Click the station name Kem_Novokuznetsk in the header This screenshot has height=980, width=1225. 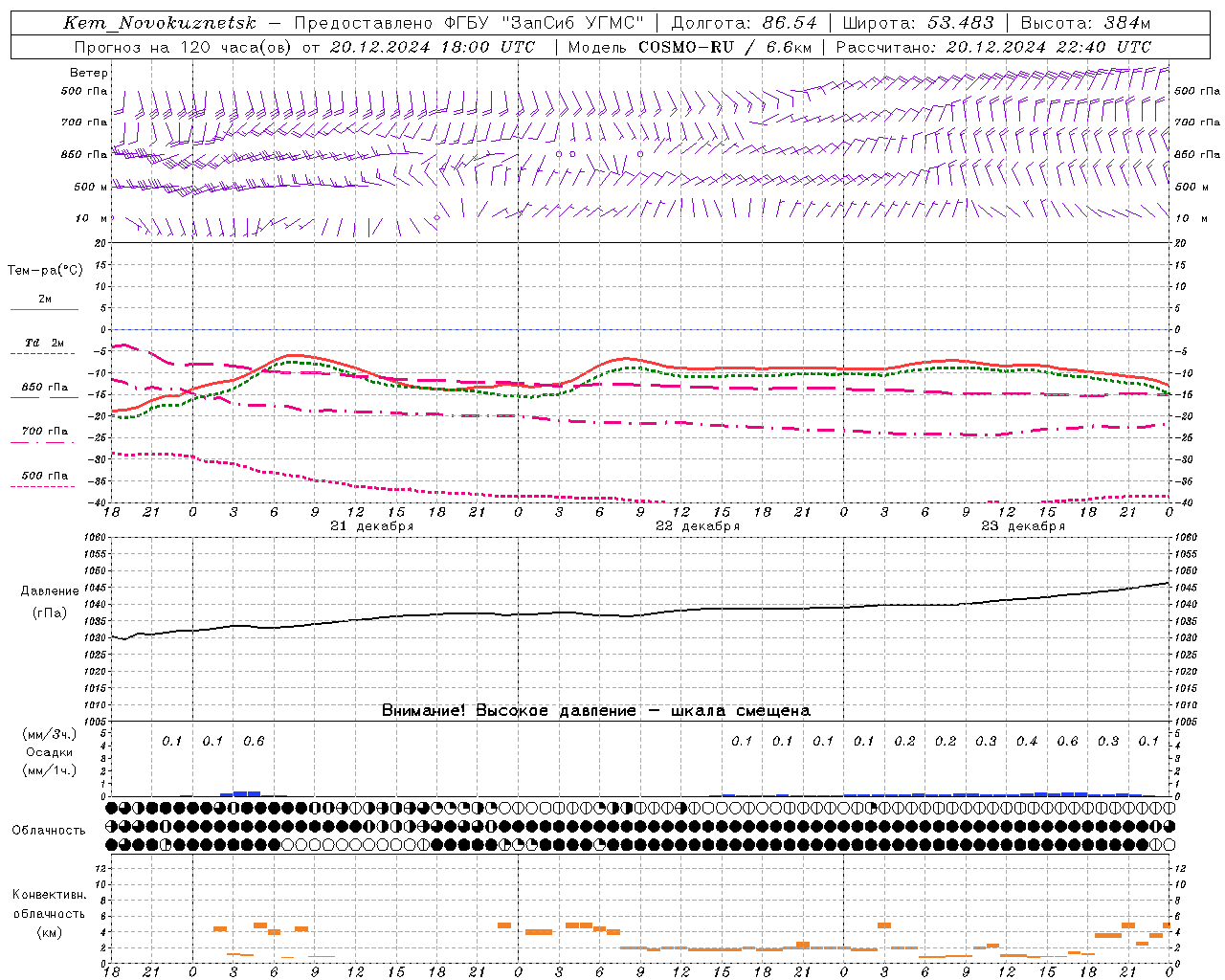coord(160,23)
